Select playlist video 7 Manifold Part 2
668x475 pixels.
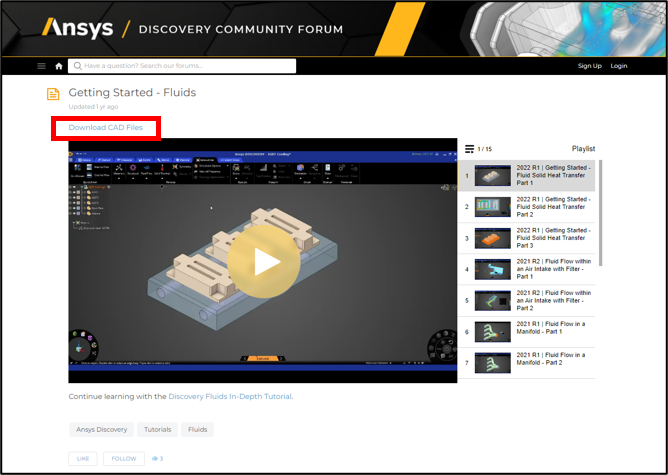point(526,363)
